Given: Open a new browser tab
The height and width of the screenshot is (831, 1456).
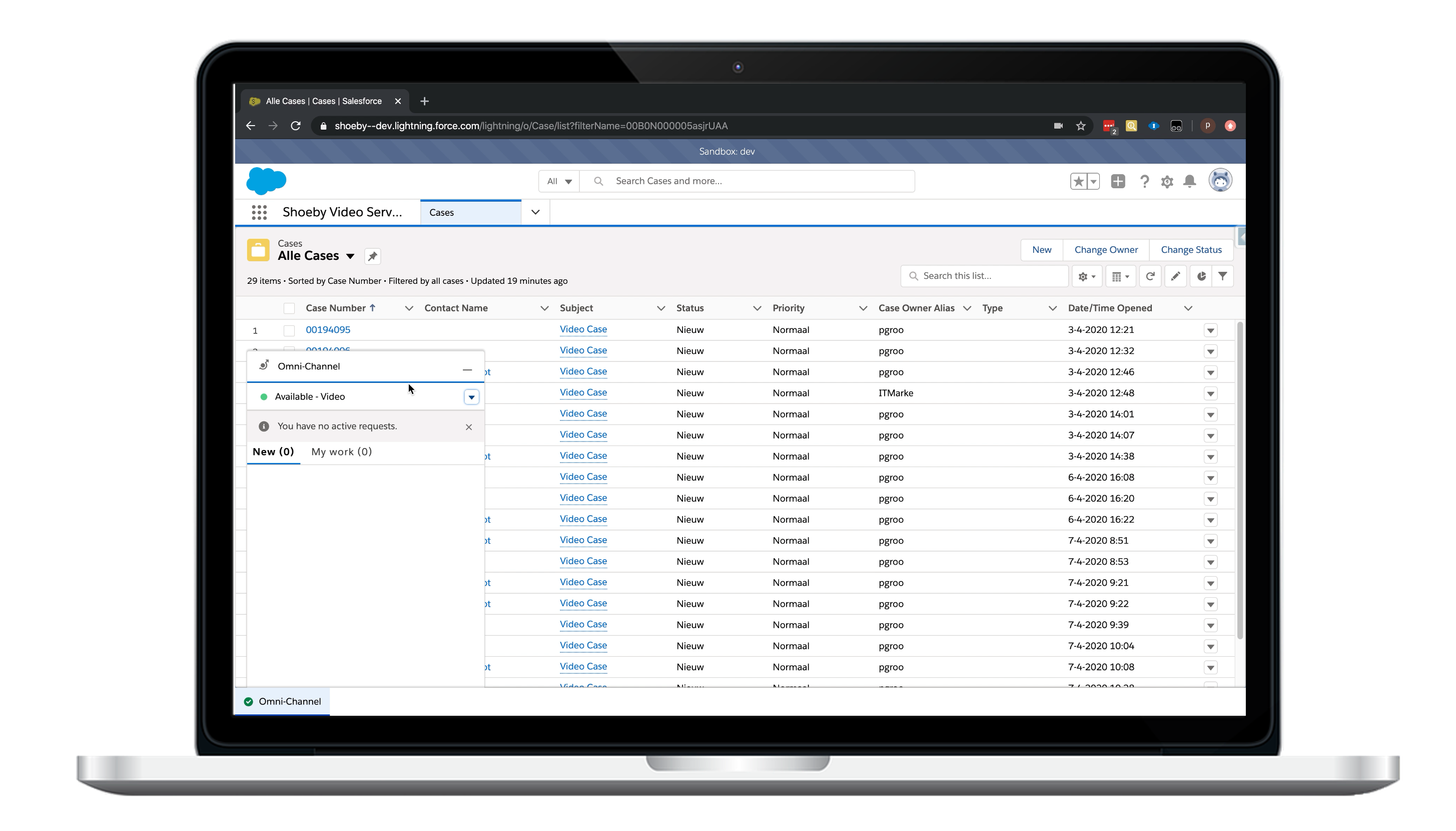Looking at the screenshot, I should tap(424, 101).
